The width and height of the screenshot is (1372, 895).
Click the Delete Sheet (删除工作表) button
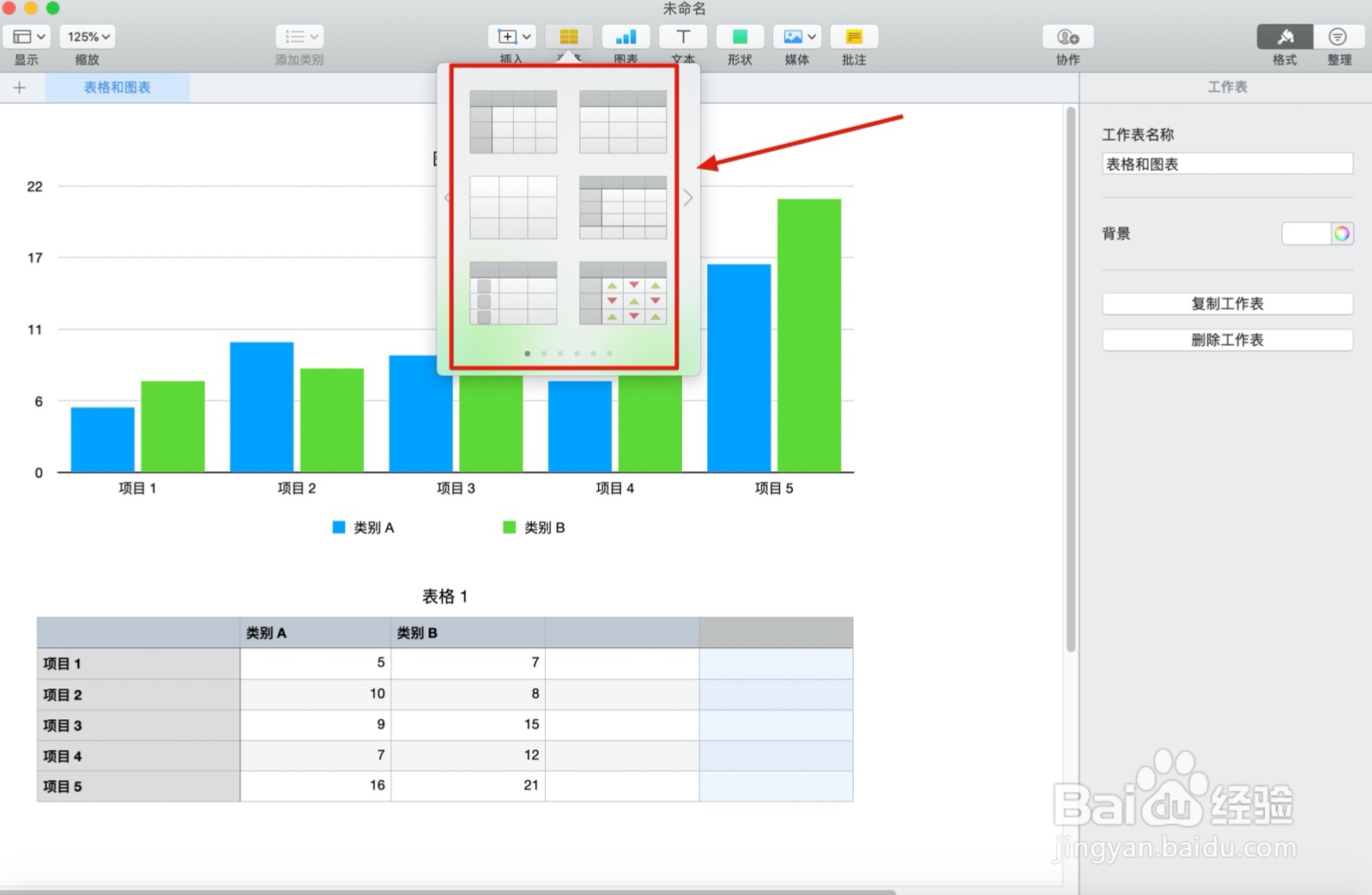[1227, 340]
